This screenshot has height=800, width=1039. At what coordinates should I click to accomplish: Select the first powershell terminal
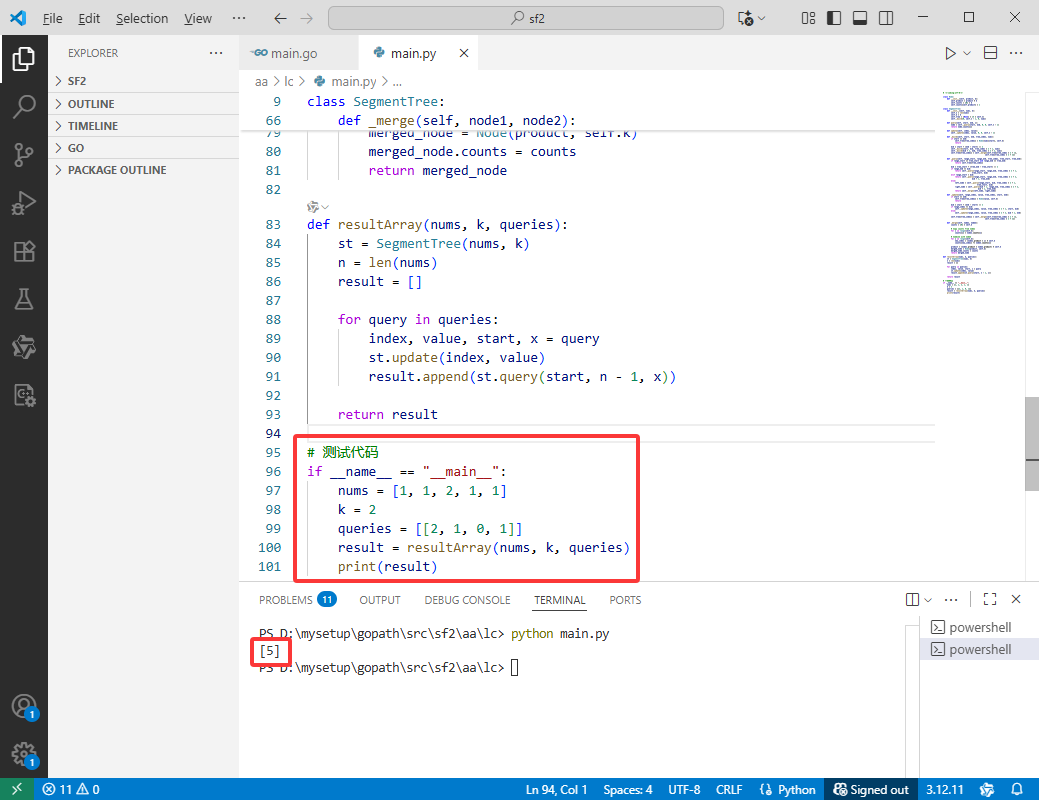(979, 627)
